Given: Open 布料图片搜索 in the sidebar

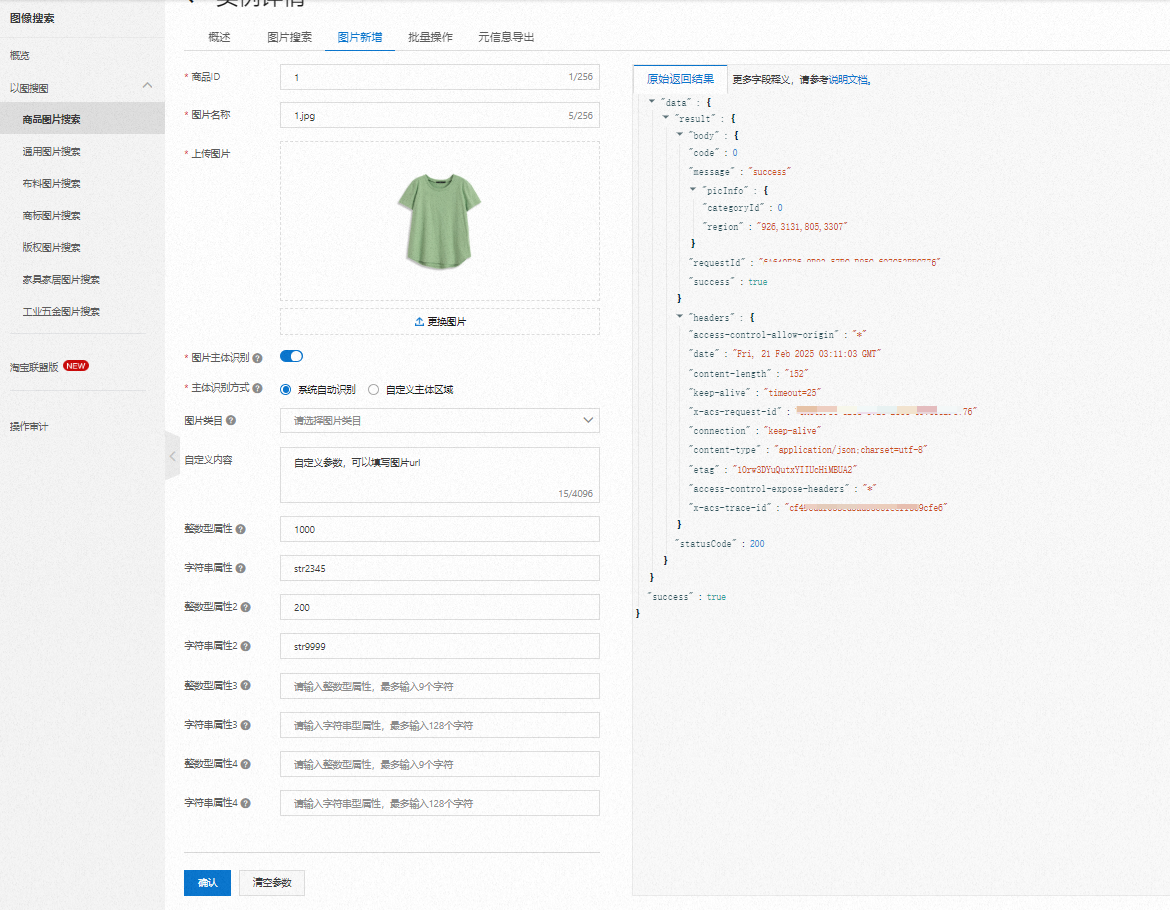Looking at the screenshot, I should click(x=51, y=183).
